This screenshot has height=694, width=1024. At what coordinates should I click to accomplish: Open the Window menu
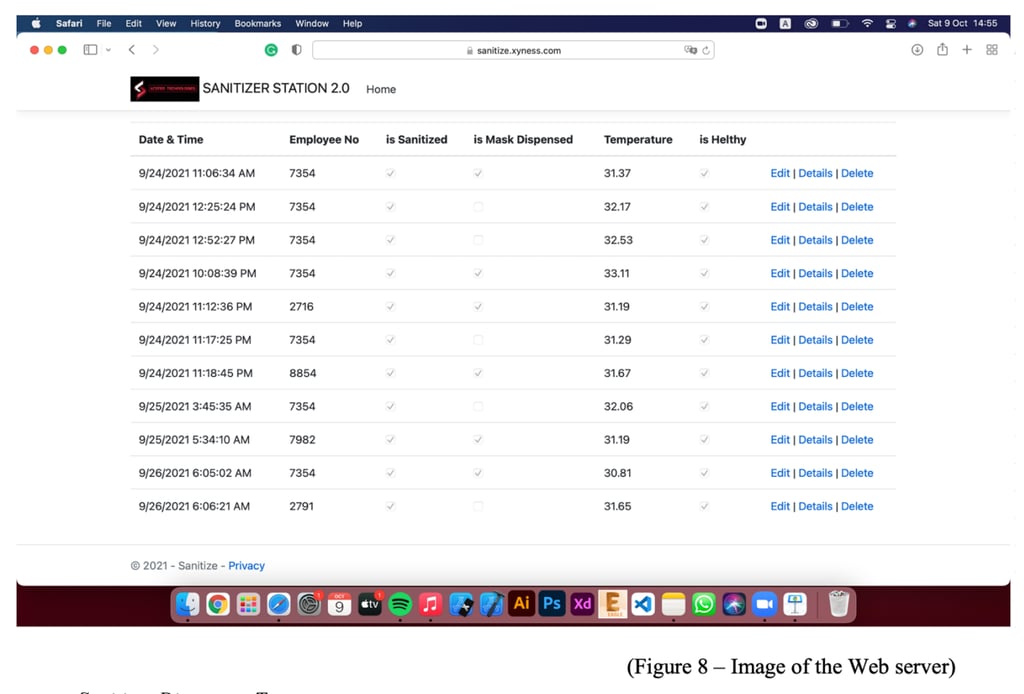coord(312,24)
